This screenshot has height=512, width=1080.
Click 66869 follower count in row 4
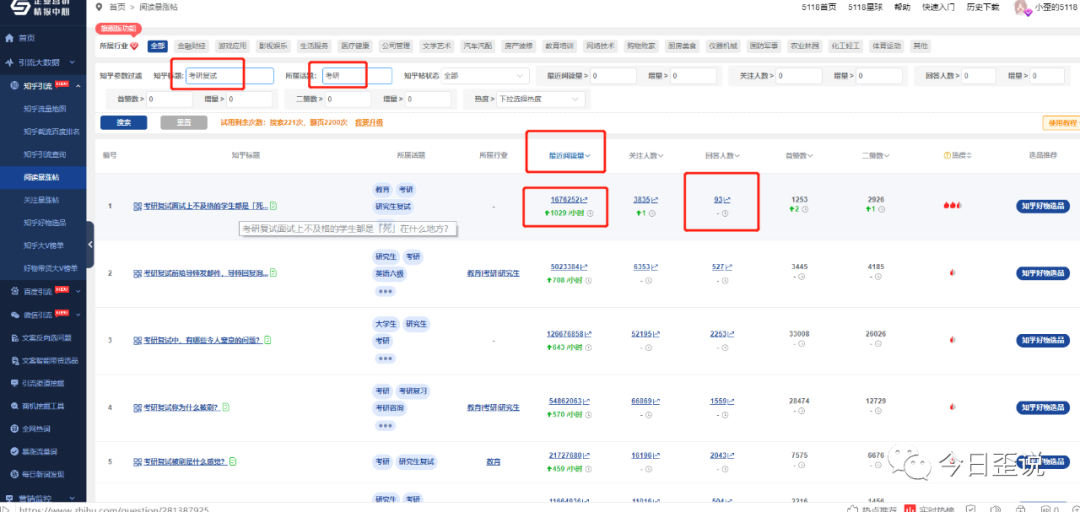[641, 400]
